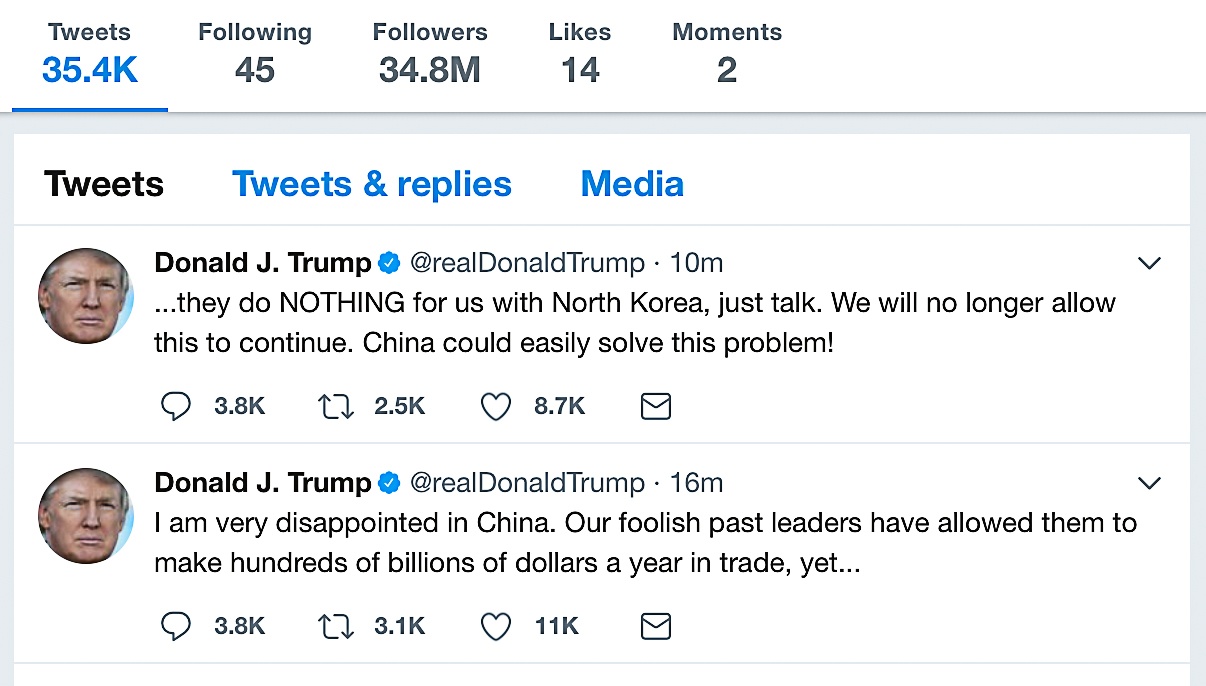Open the dropdown arrow on the China trade tweet

click(1149, 482)
